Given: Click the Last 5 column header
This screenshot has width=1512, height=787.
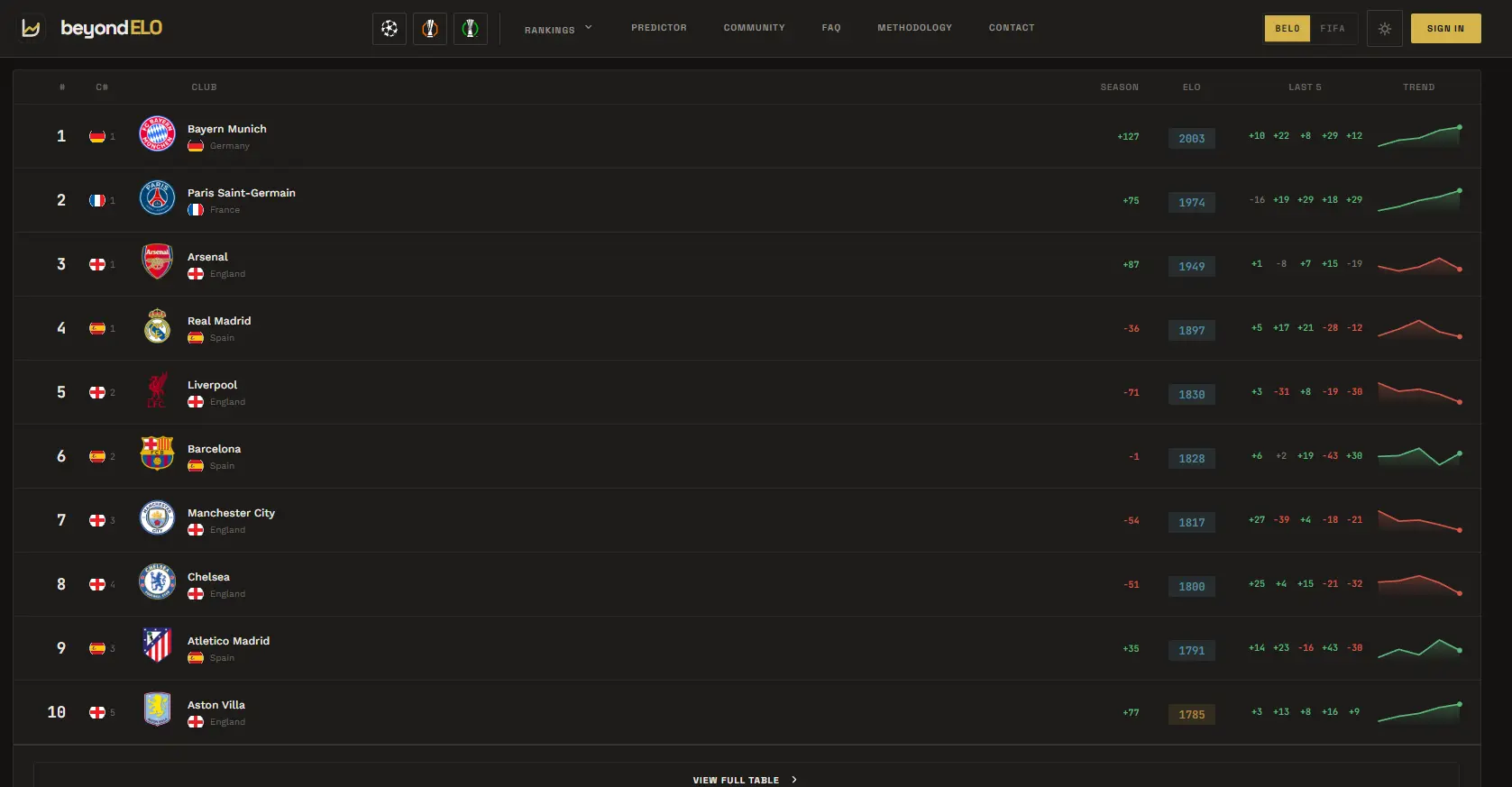Looking at the screenshot, I should click(1305, 87).
